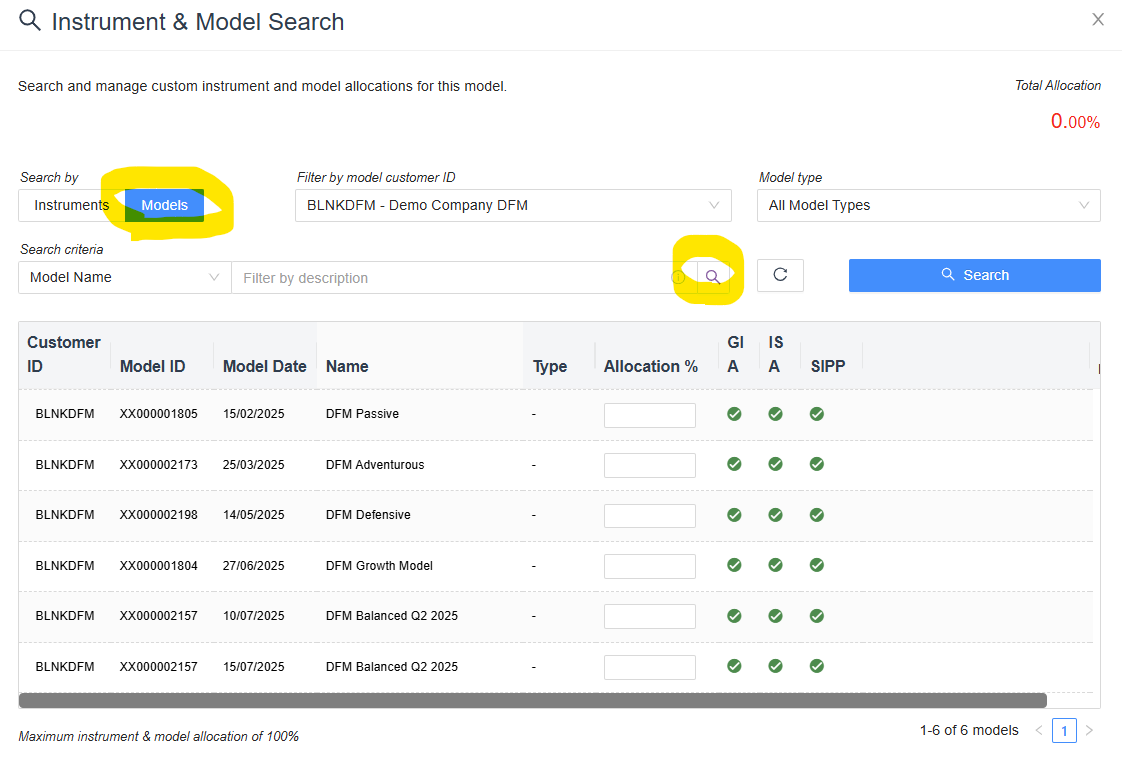Click the Name column header
This screenshot has height=758, width=1122.
click(346, 366)
